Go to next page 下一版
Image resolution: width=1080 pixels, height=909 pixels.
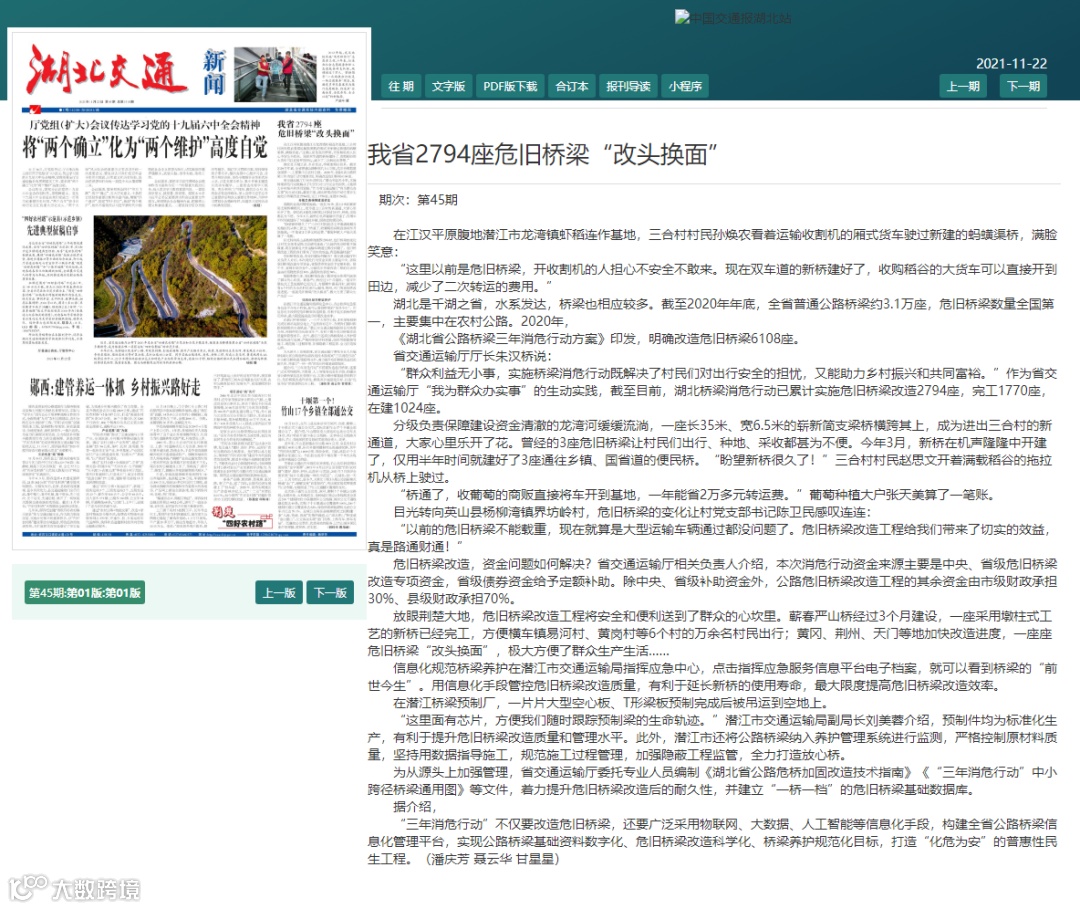330,592
